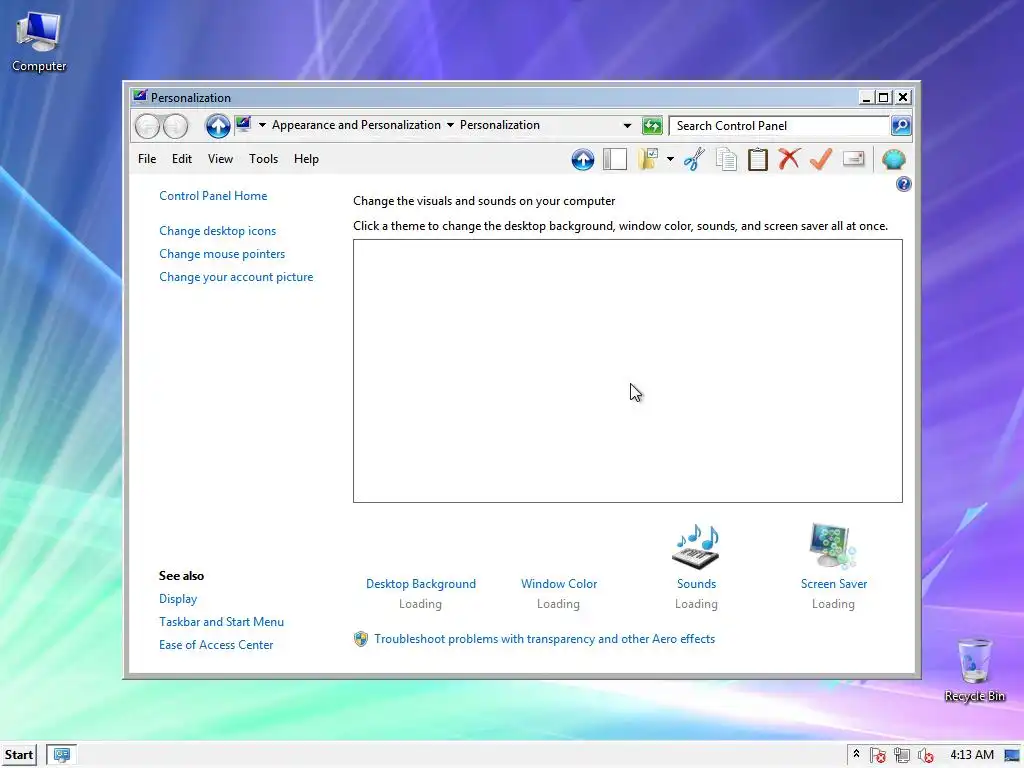The height and width of the screenshot is (768, 1024).
Task: Click Action Center flag tray icon
Action: tap(878, 755)
